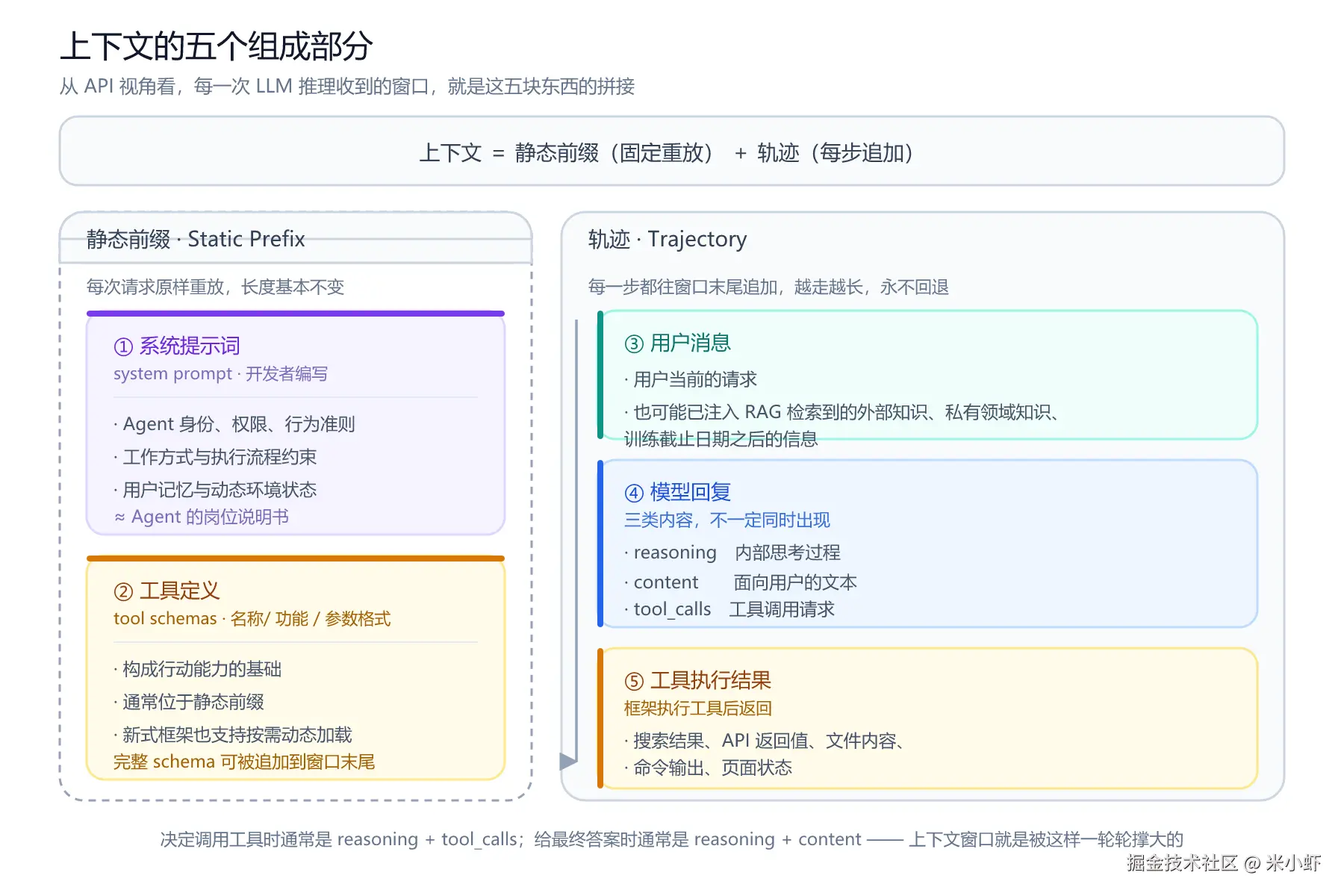This screenshot has width=1344, height=896.
Task: Click the card title ④ 模型回复
Action: pos(677,492)
